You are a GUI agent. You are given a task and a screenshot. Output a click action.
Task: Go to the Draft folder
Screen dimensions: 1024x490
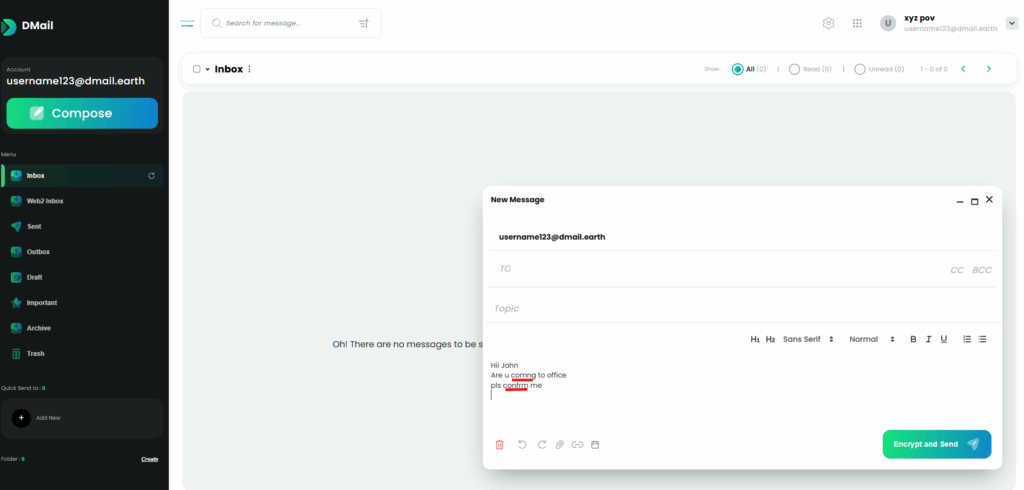point(34,277)
